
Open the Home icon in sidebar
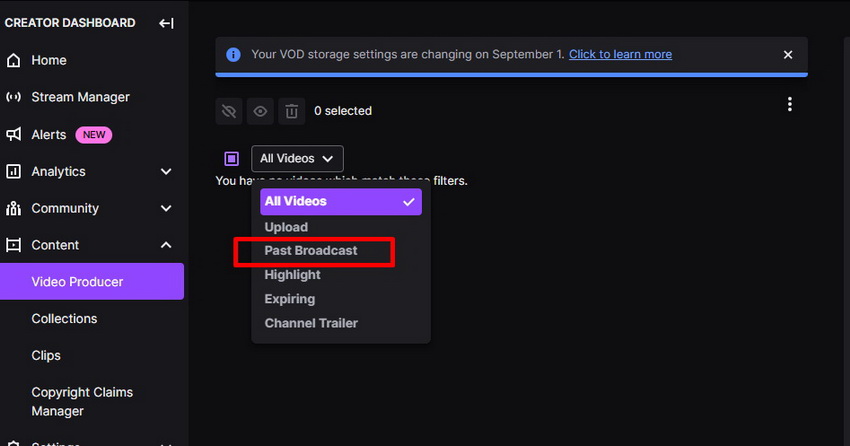pos(14,60)
